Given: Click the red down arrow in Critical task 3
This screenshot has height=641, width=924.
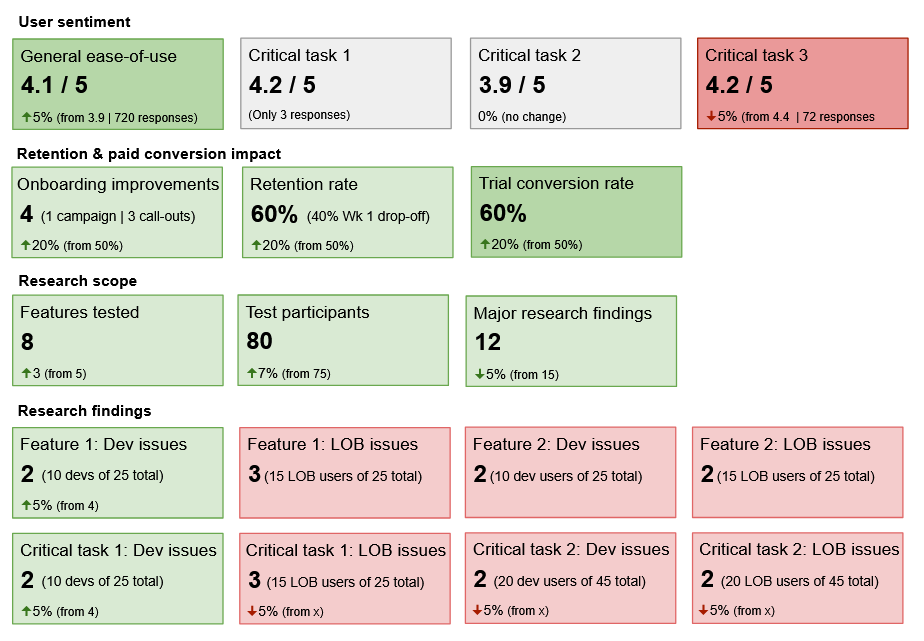Looking at the screenshot, I should (x=711, y=116).
